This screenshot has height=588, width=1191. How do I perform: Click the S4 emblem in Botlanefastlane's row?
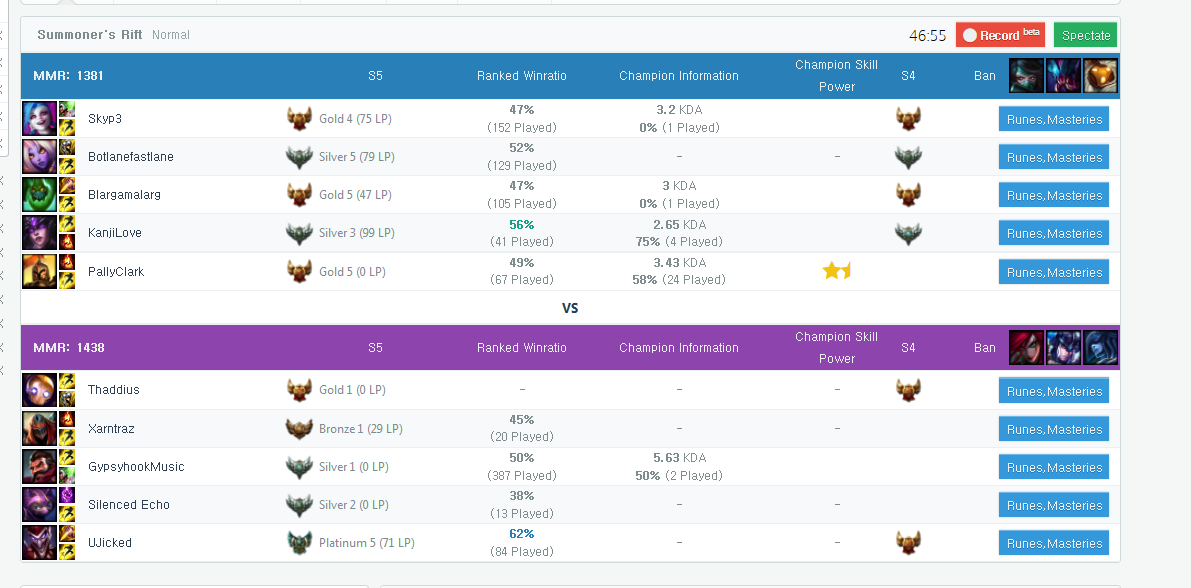pyautogui.click(x=908, y=156)
